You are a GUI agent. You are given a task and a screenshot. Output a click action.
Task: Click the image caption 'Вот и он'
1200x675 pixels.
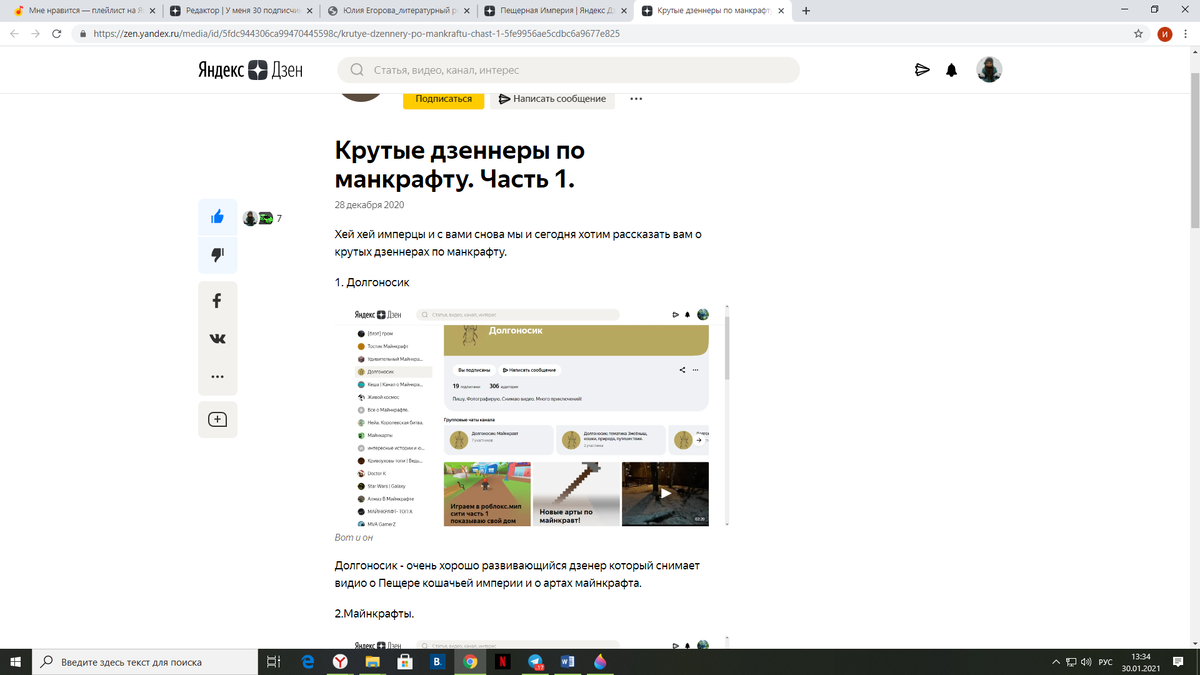(354, 538)
